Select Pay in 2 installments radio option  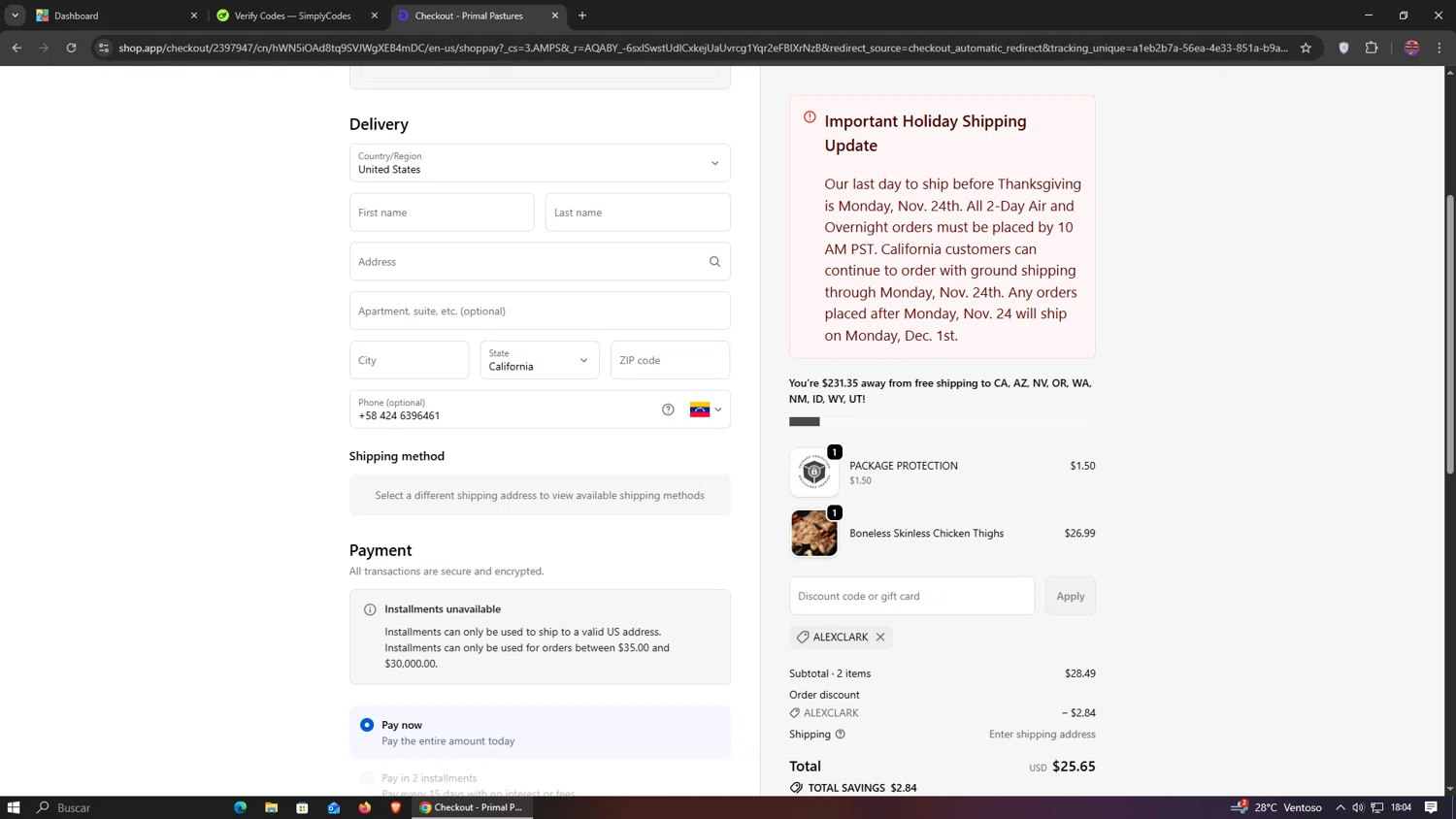[367, 778]
